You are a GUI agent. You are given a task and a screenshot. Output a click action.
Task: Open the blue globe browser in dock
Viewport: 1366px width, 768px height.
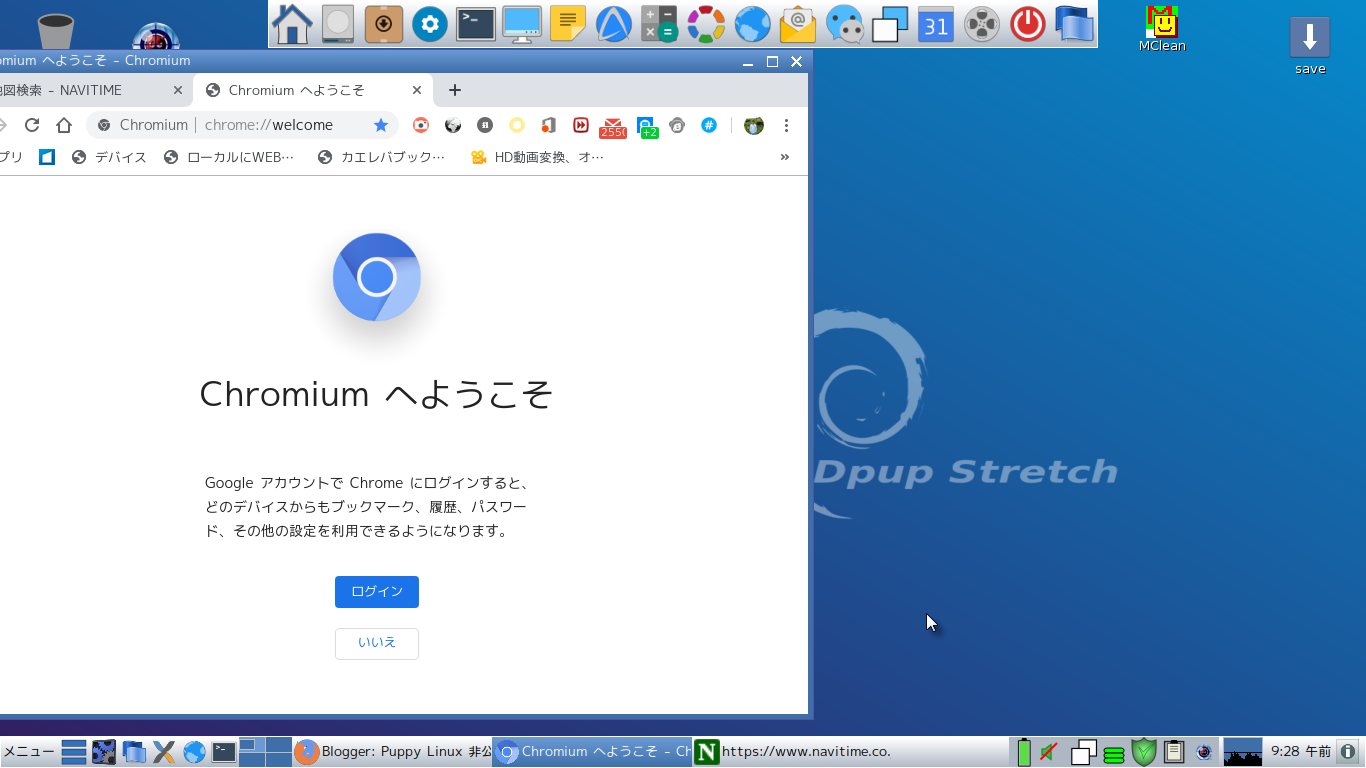(x=752, y=24)
